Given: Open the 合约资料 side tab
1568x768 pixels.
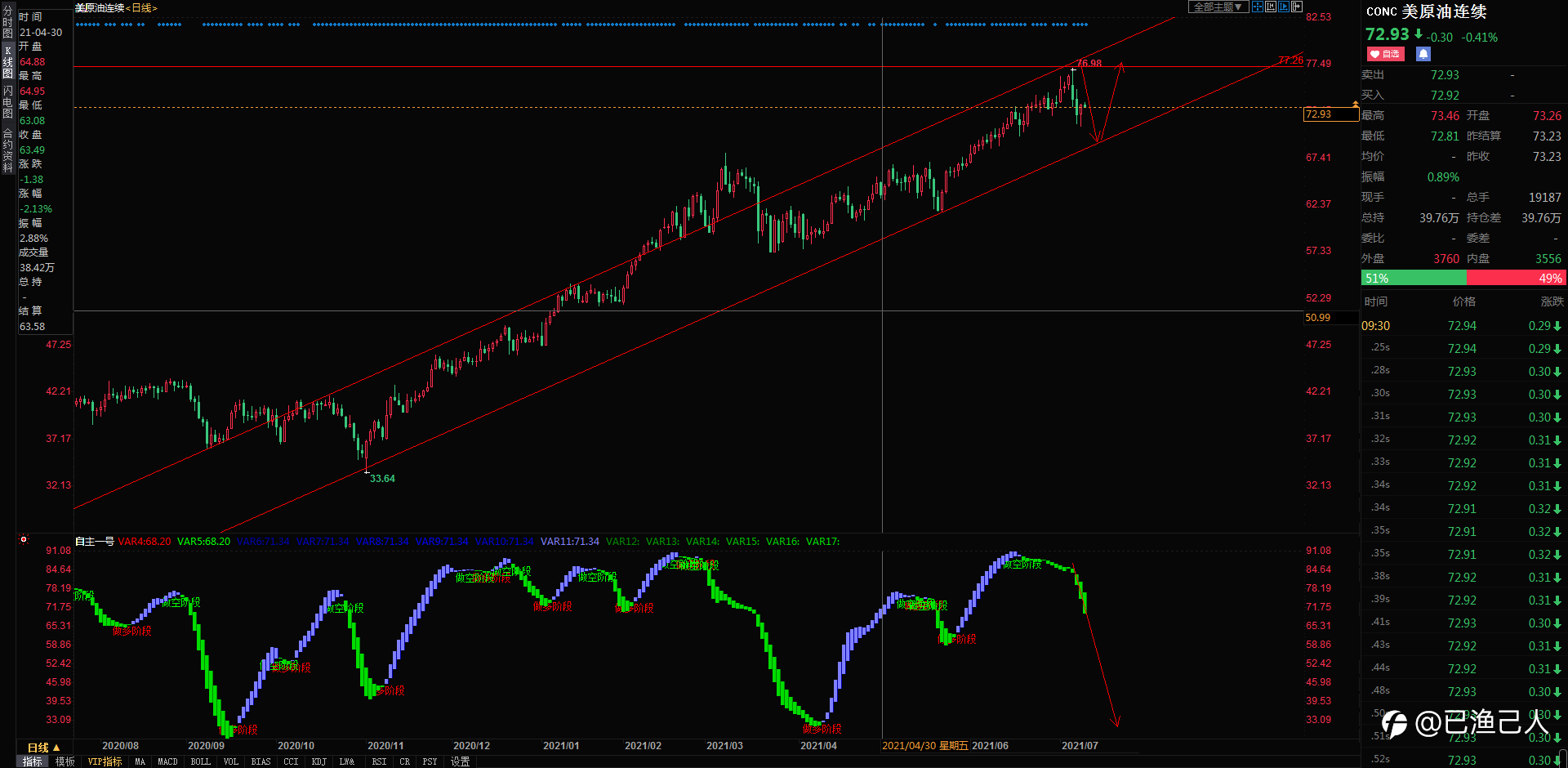Looking at the screenshot, I should coord(7,150).
